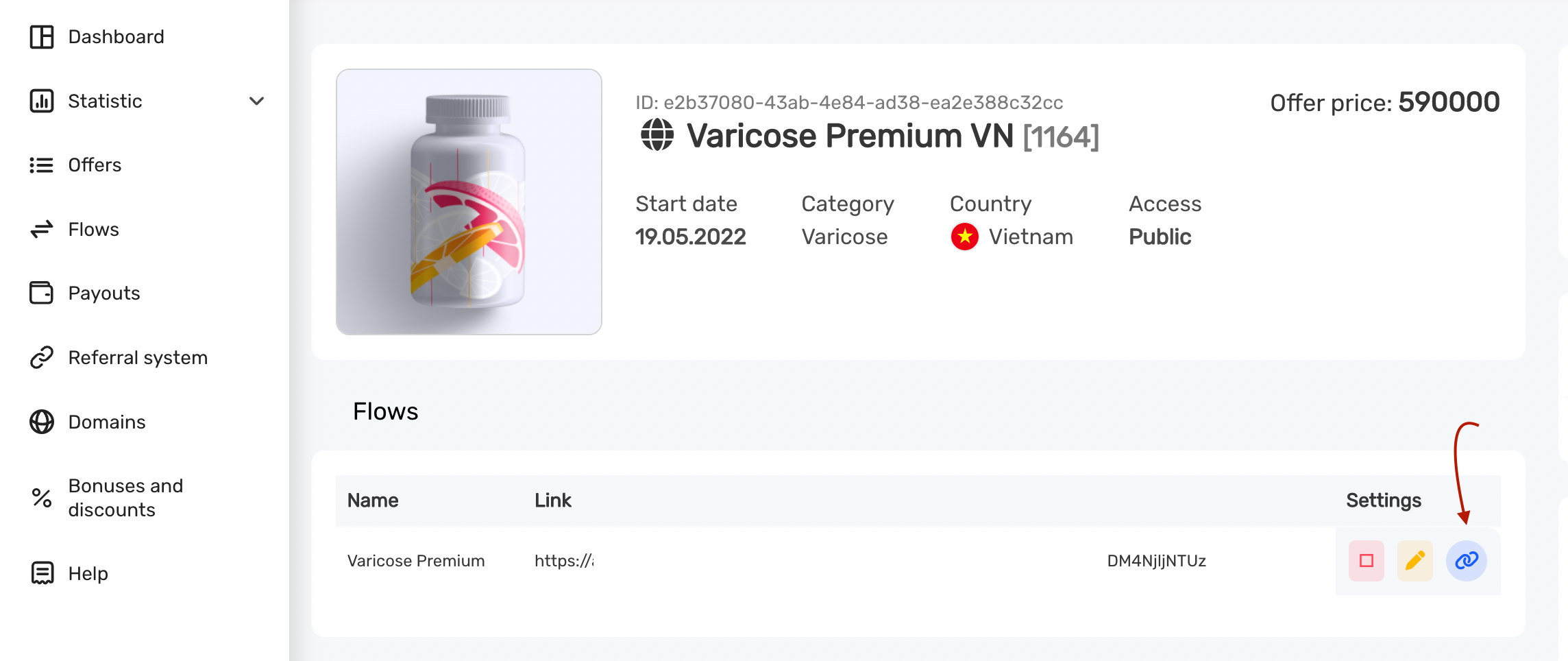
Task: Click the offer ID text
Action: coord(848,103)
